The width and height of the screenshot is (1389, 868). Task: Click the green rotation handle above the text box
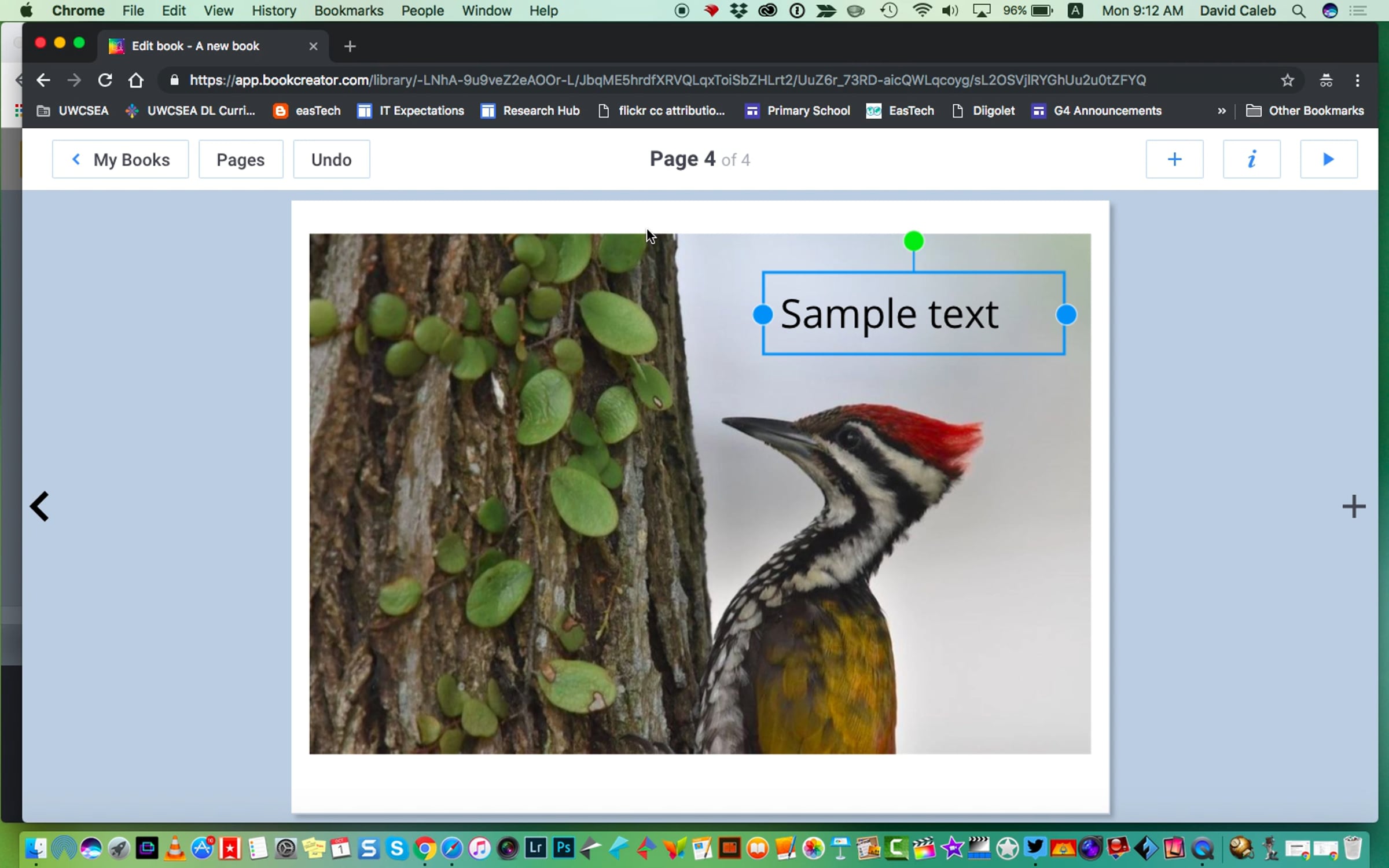[x=913, y=241]
